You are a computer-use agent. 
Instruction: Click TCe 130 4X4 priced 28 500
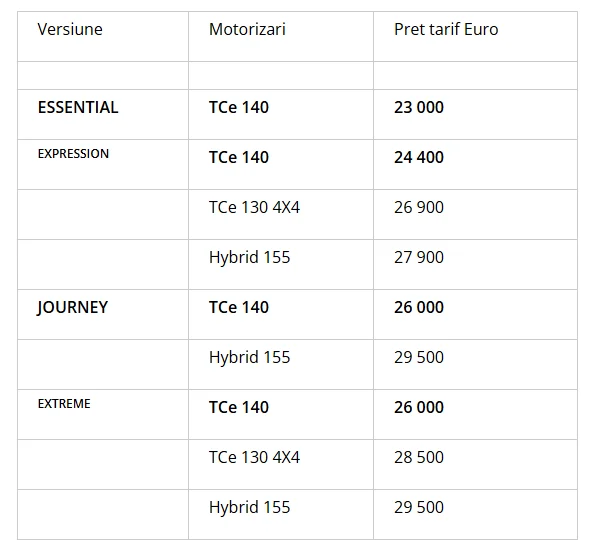point(254,457)
